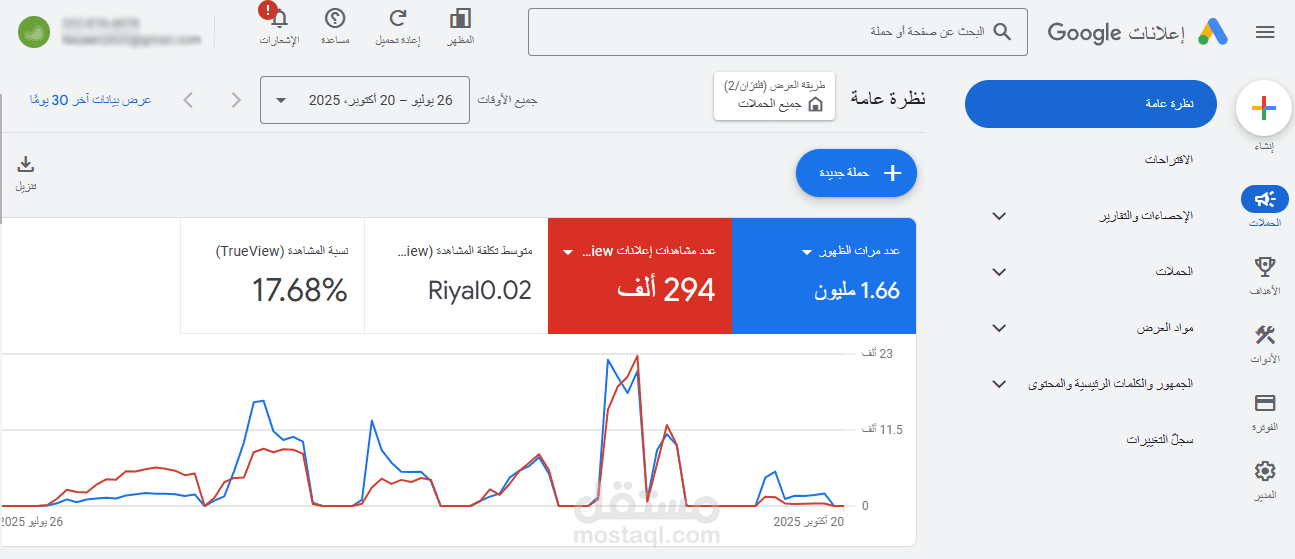
Task: Click inside the search field
Action: click(760, 32)
